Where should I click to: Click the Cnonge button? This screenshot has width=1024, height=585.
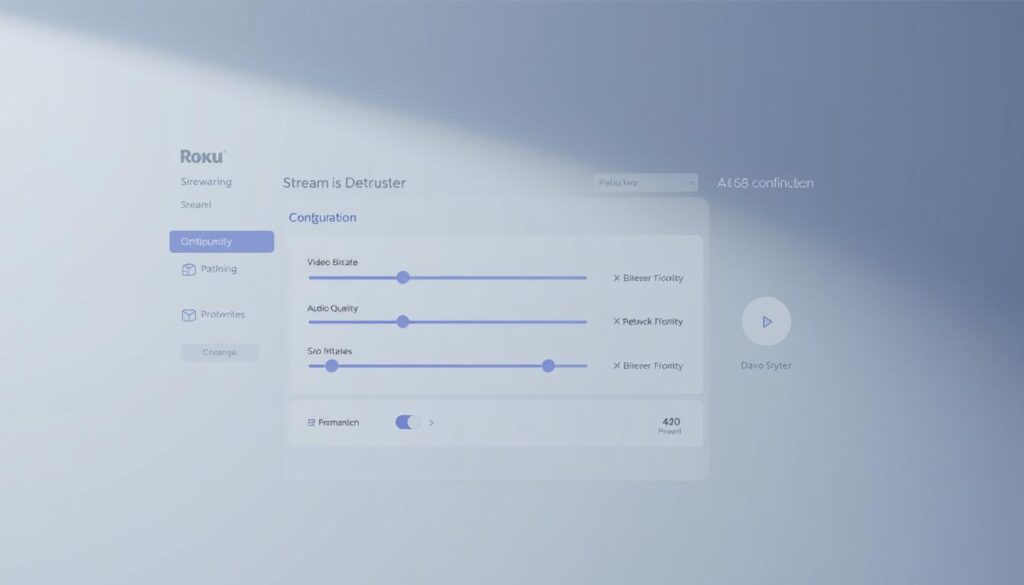coord(219,352)
